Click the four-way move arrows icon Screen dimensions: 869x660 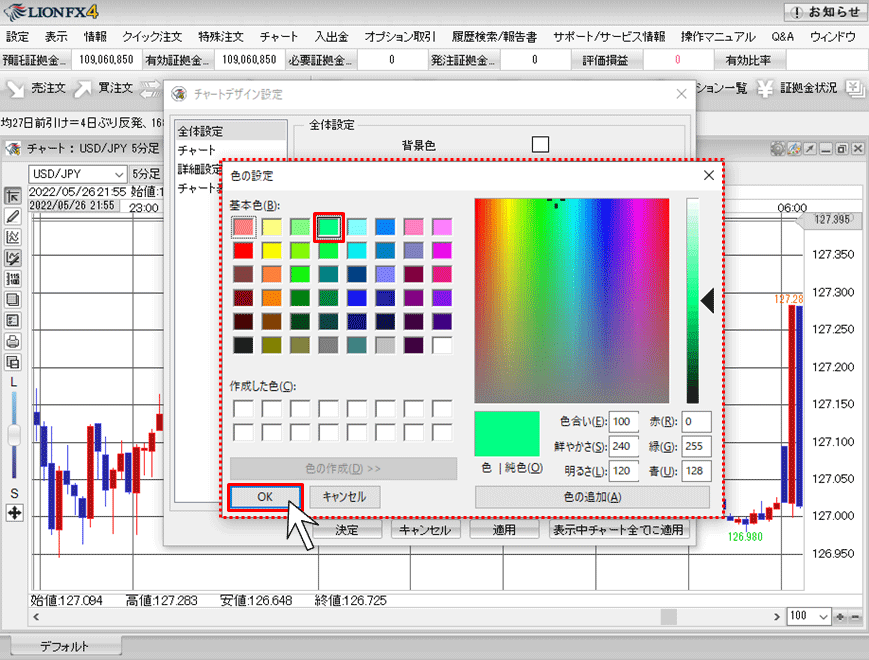tap(14, 513)
